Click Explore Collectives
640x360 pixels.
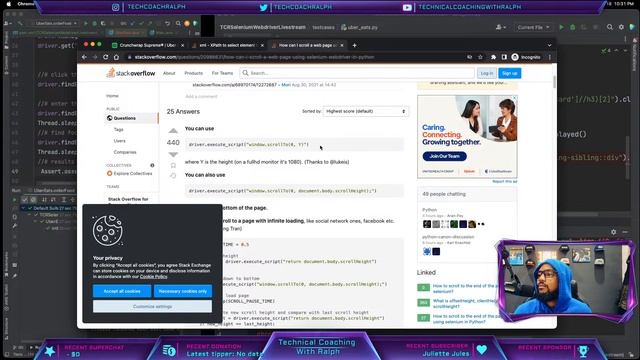[129, 173]
